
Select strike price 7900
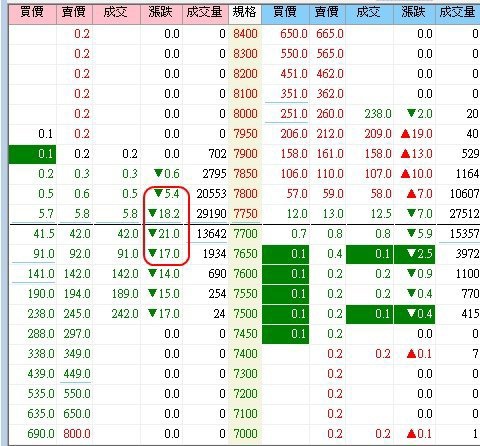(245, 154)
